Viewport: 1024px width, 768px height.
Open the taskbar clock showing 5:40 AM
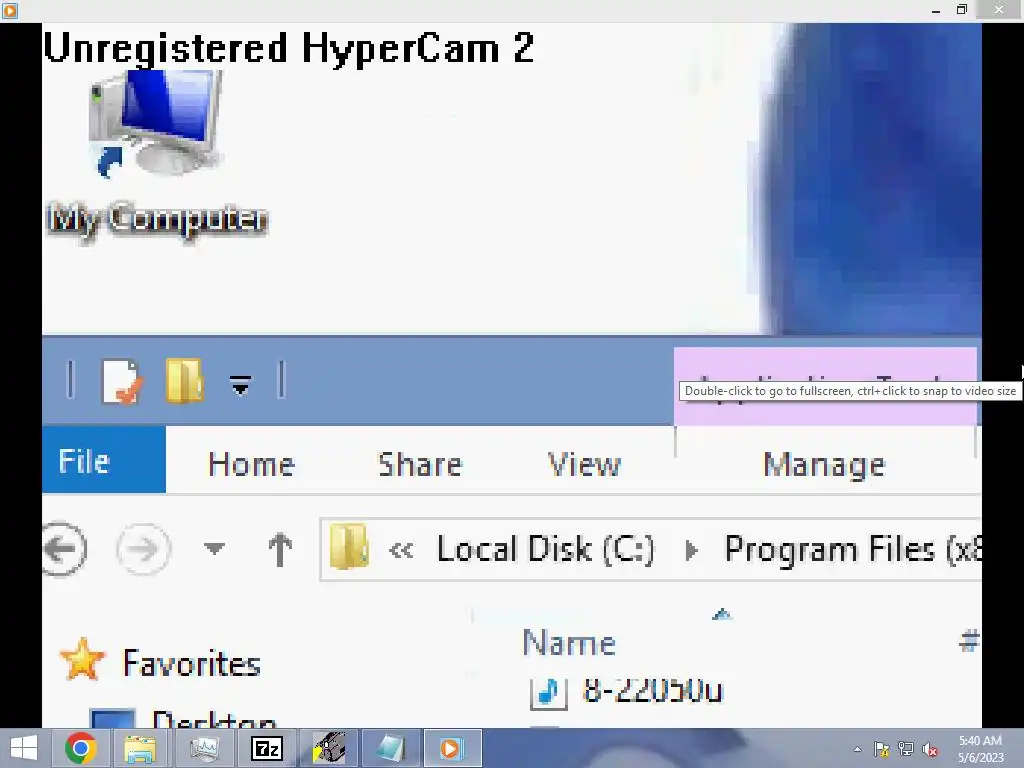click(x=980, y=749)
